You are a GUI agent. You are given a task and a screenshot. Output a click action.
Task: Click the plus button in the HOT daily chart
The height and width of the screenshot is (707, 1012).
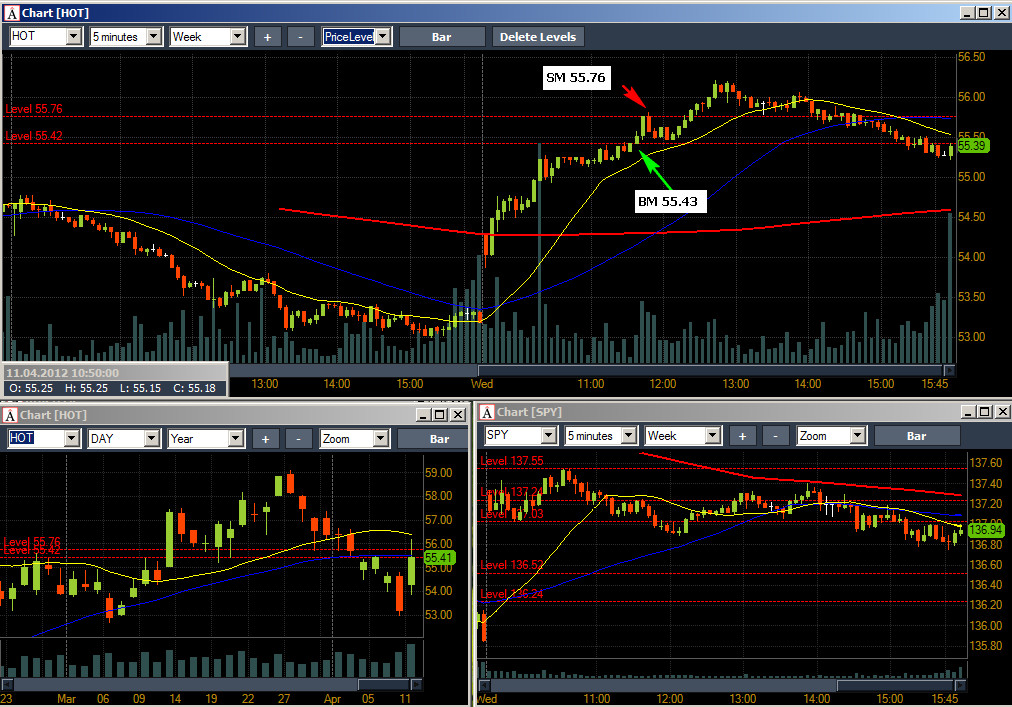[265, 439]
